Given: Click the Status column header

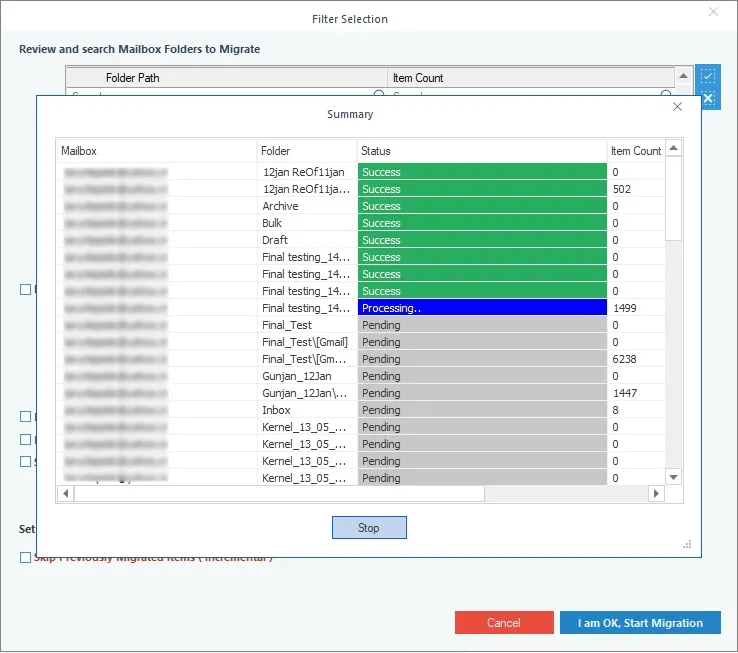Looking at the screenshot, I should pyautogui.click(x=481, y=151).
